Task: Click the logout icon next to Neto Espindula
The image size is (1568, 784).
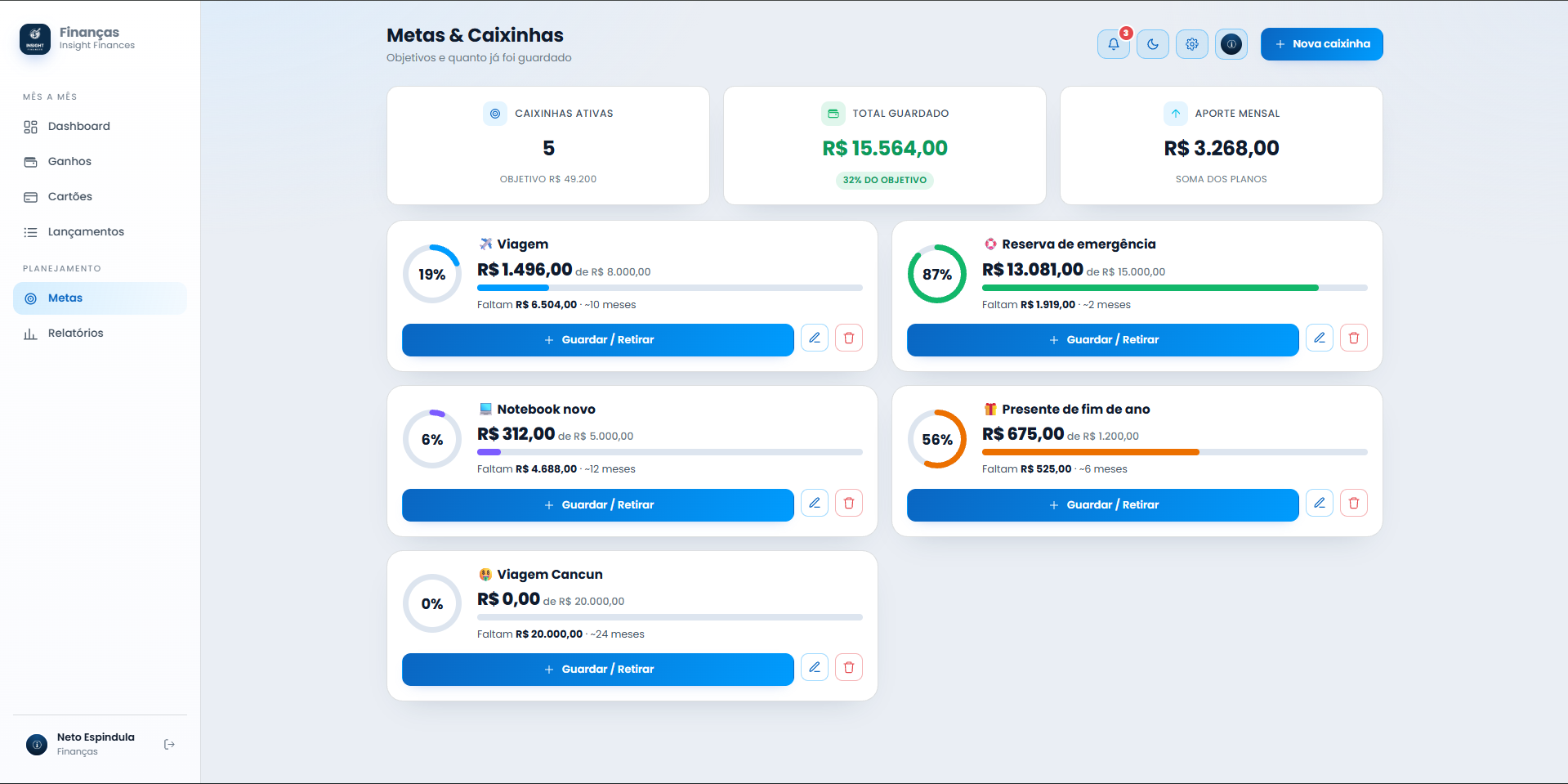Action: (169, 744)
